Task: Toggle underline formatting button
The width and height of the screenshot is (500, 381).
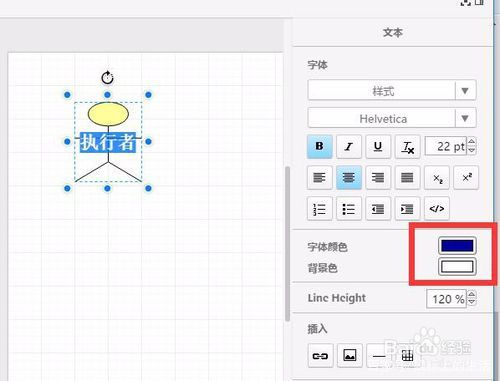Action: (378, 146)
